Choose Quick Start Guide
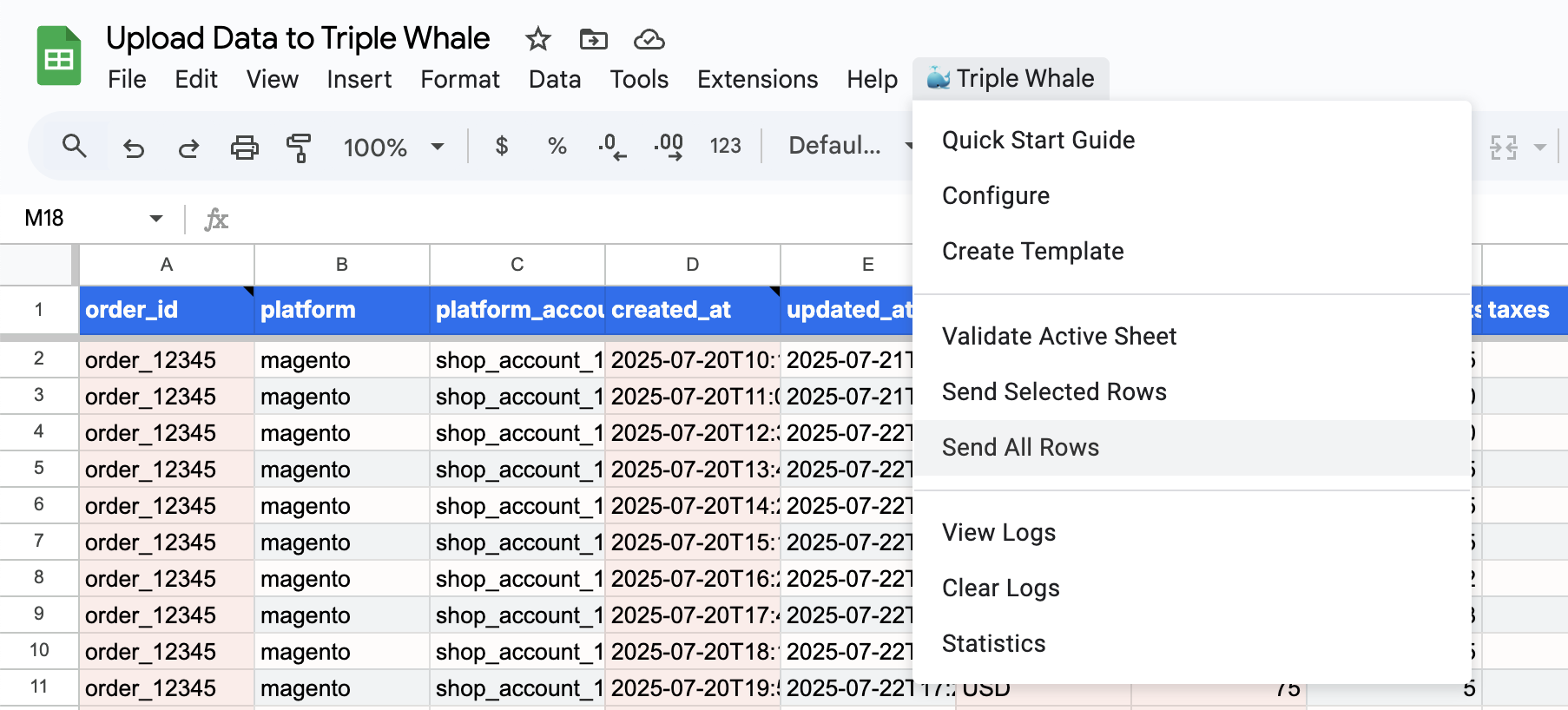1568x710 pixels. 1192,141
